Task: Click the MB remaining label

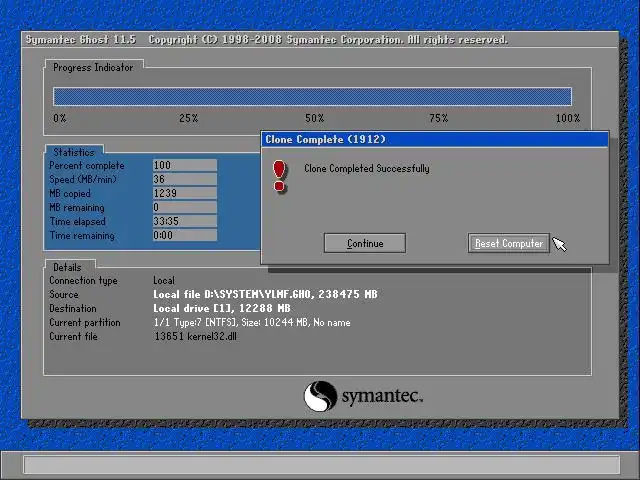Action: 77,208
